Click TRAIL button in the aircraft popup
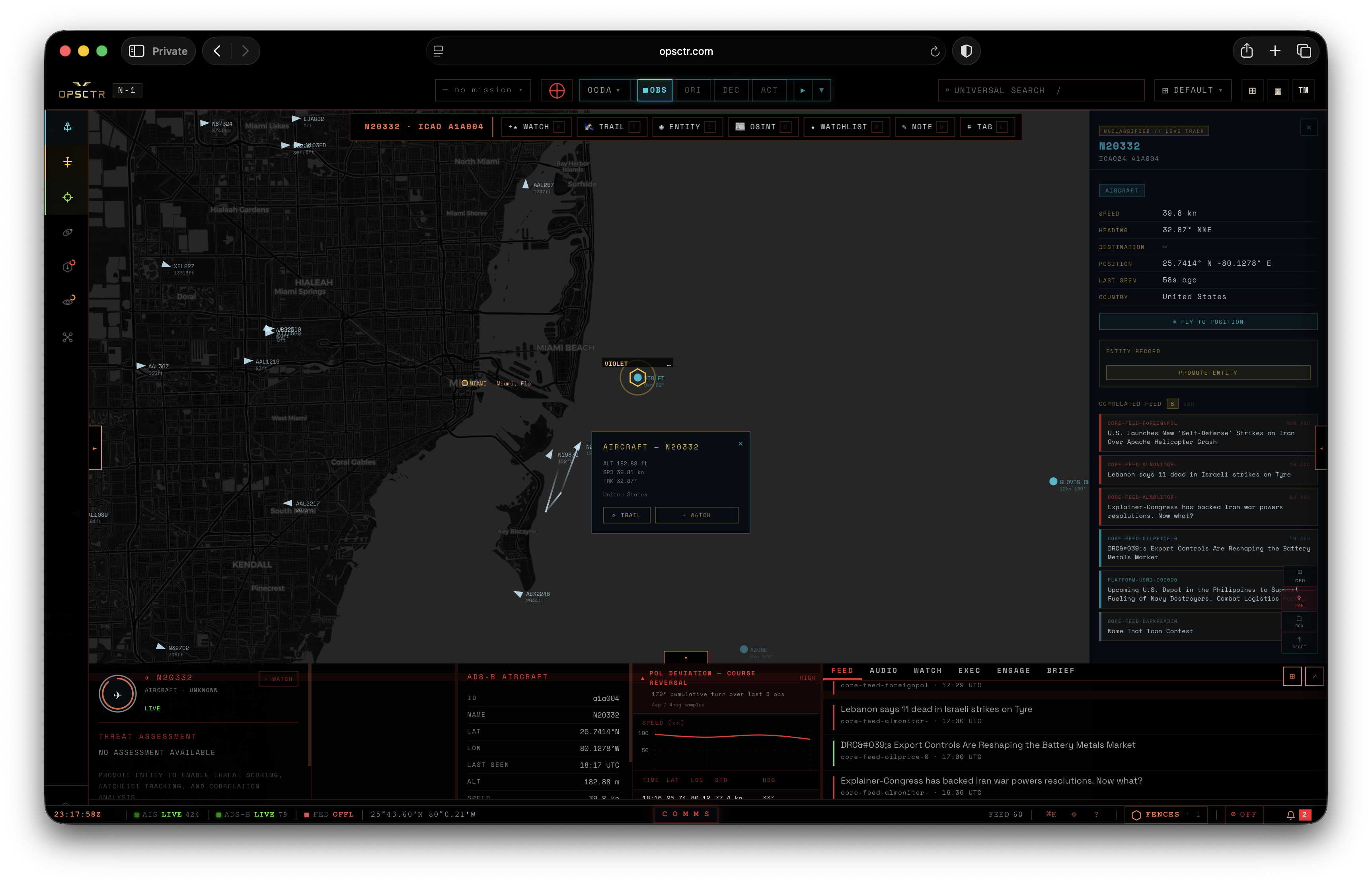Screen dimensions: 1372x883 [x=626, y=515]
